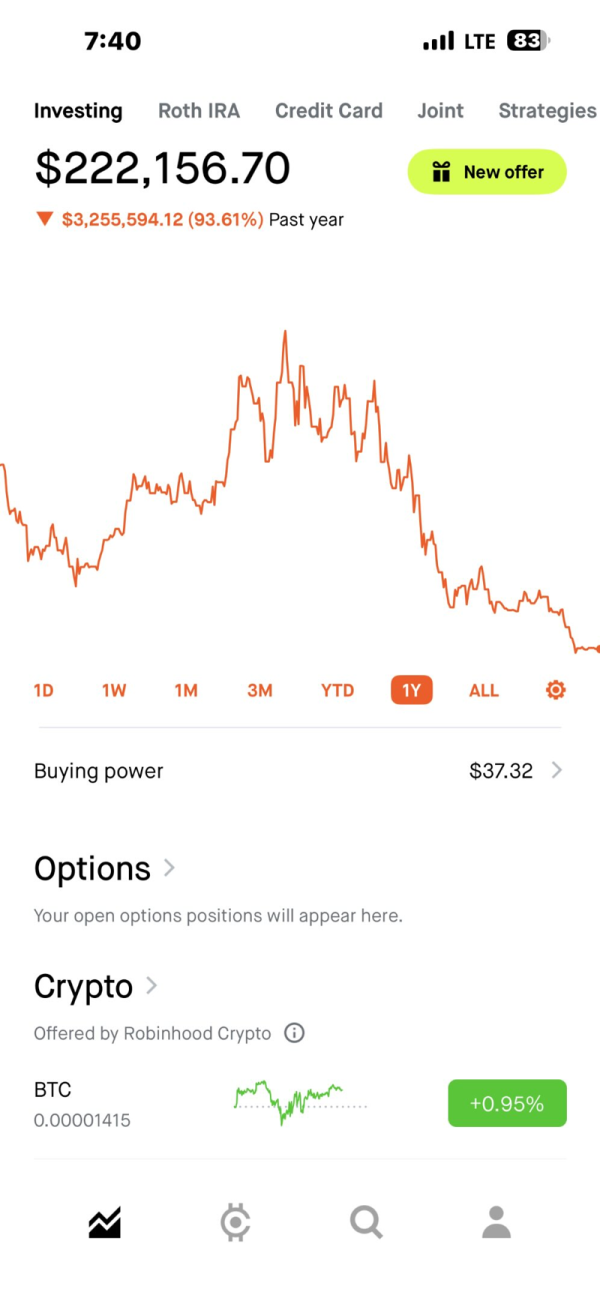Viewport: 600px width, 1301px height.
Task: Open the crypto tab in bottom bar
Action: (x=235, y=1222)
